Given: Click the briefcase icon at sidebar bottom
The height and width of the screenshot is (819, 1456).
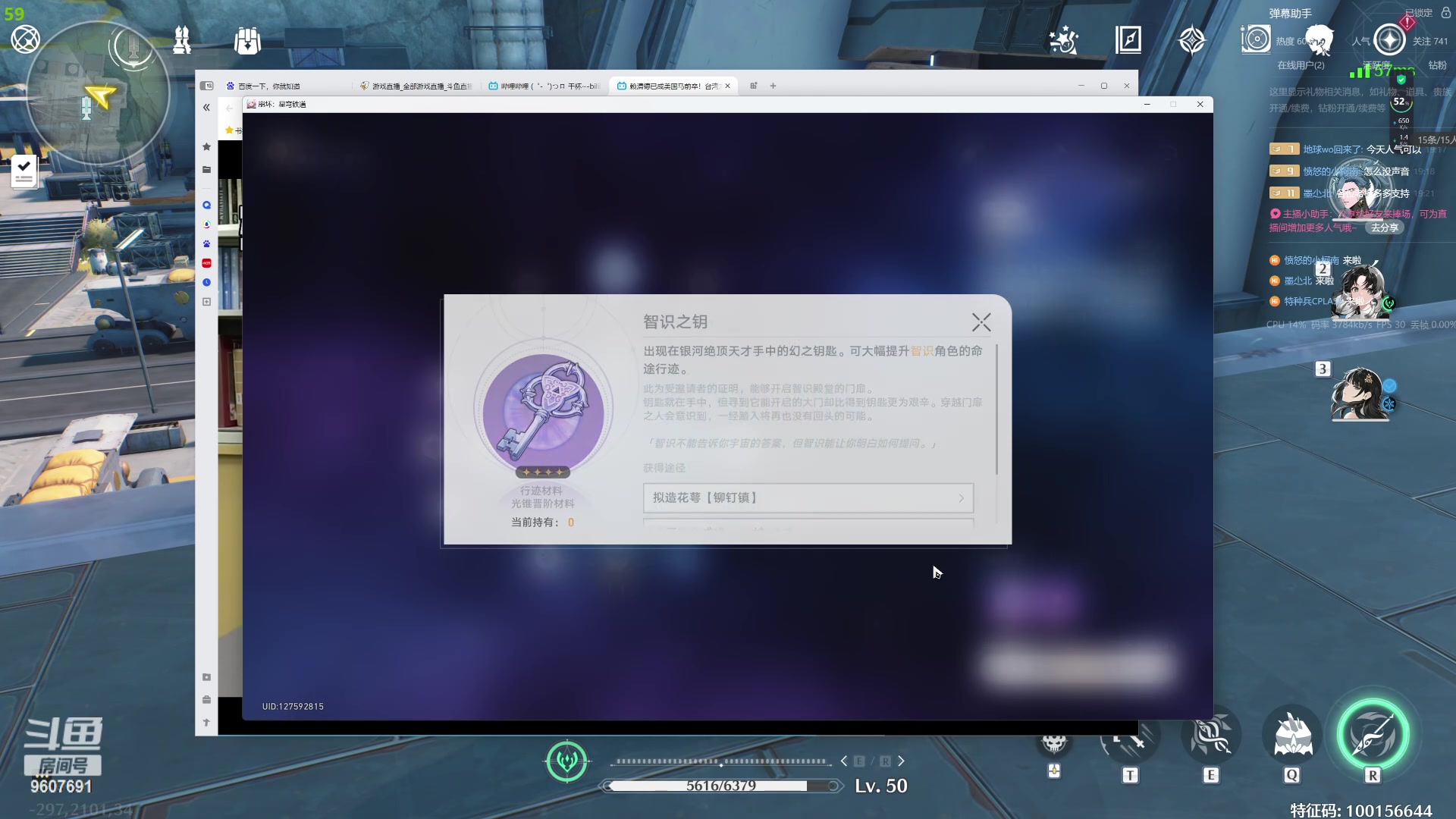Looking at the screenshot, I should point(206,699).
